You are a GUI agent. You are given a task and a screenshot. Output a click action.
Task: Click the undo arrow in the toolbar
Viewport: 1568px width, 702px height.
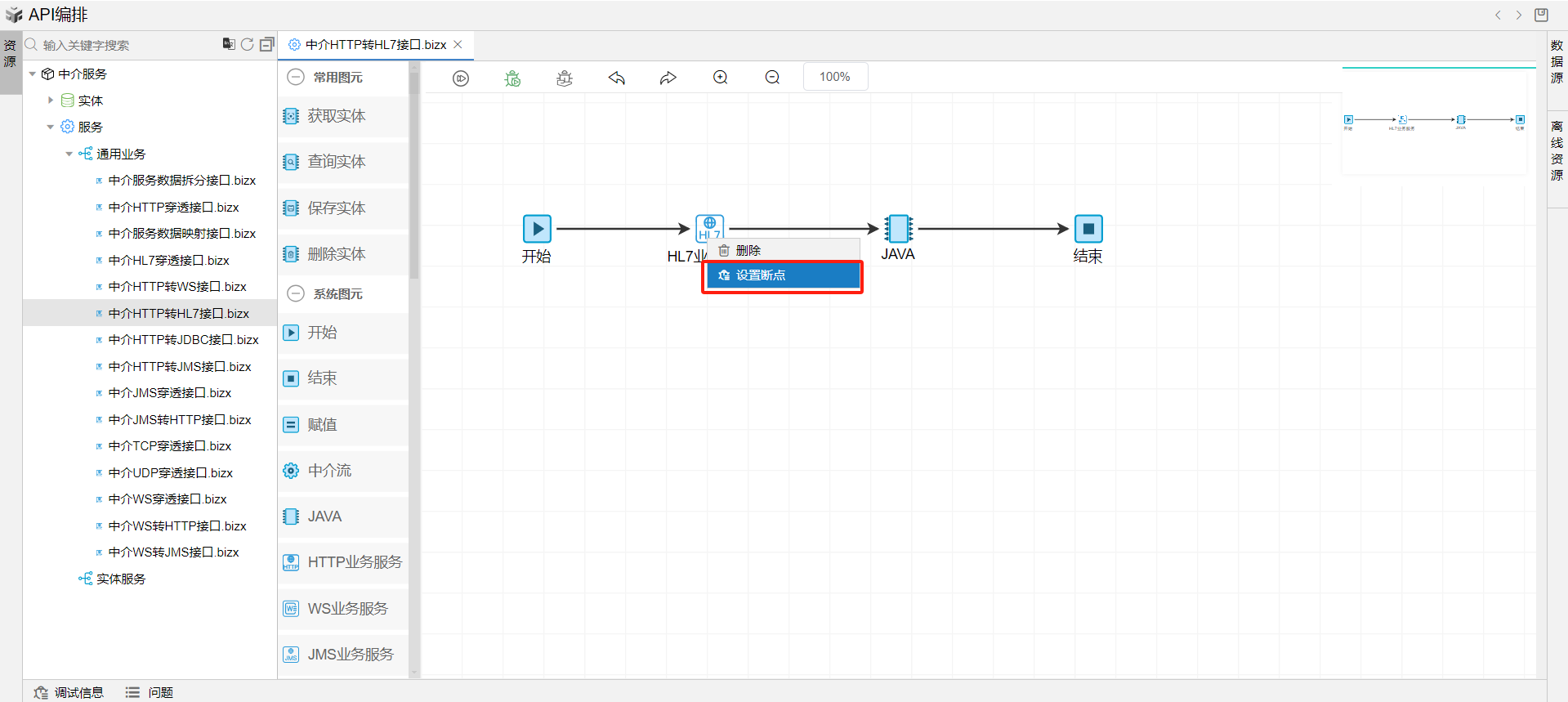click(x=617, y=78)
